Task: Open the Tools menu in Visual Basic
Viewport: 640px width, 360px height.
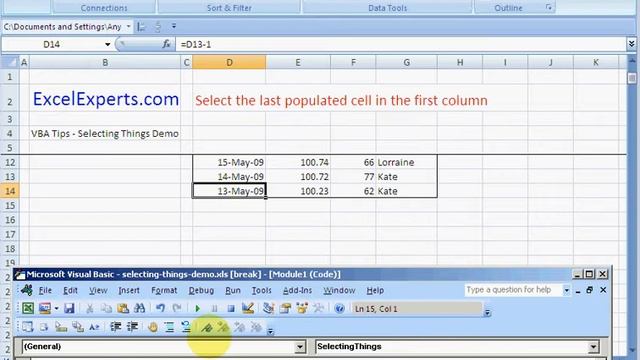Action: pos(261,290)
